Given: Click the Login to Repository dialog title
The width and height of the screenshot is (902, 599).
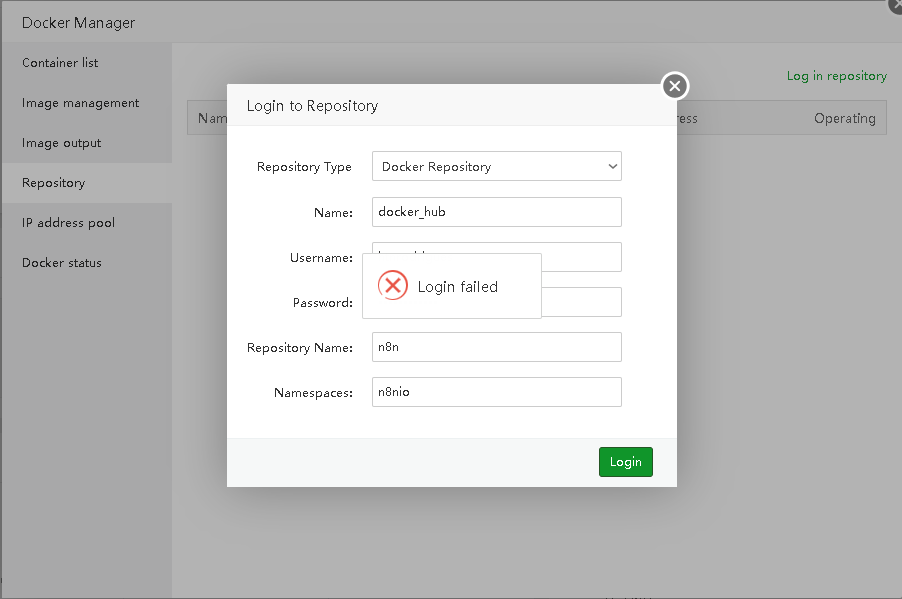Looking at the screenshot, I should click(312, 106).
